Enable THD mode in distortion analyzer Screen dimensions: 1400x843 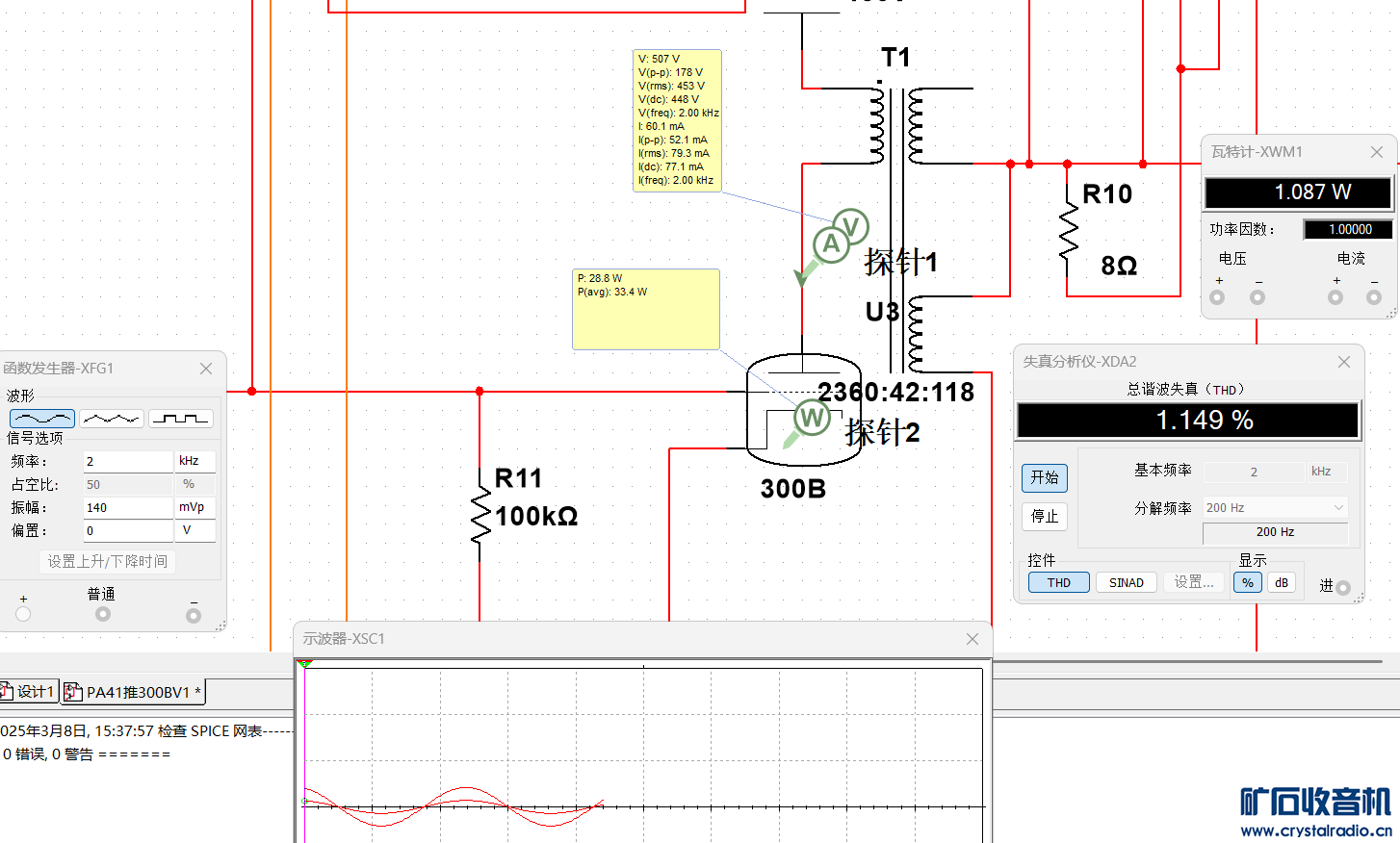click(x=1059, y=582)
